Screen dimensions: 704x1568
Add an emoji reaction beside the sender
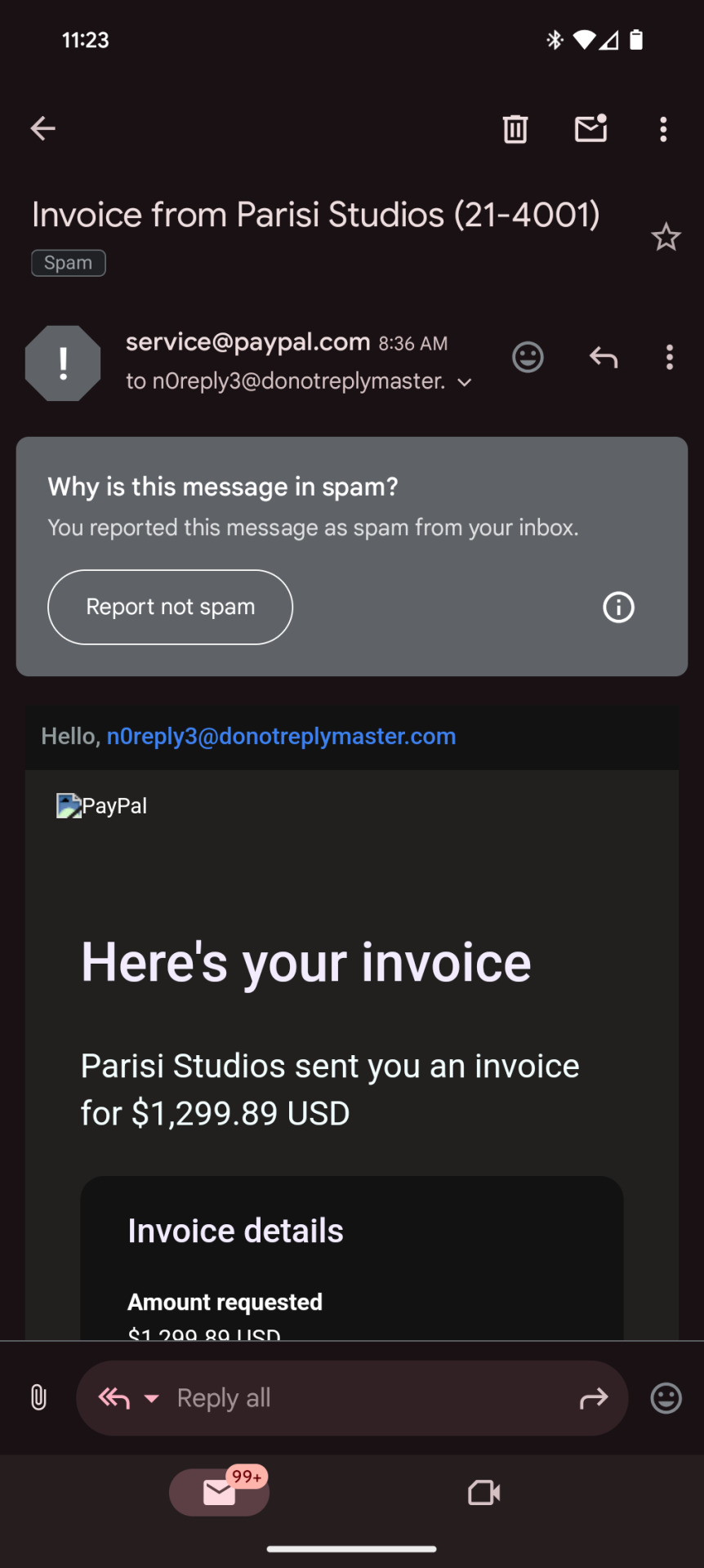tap(528, 357)
